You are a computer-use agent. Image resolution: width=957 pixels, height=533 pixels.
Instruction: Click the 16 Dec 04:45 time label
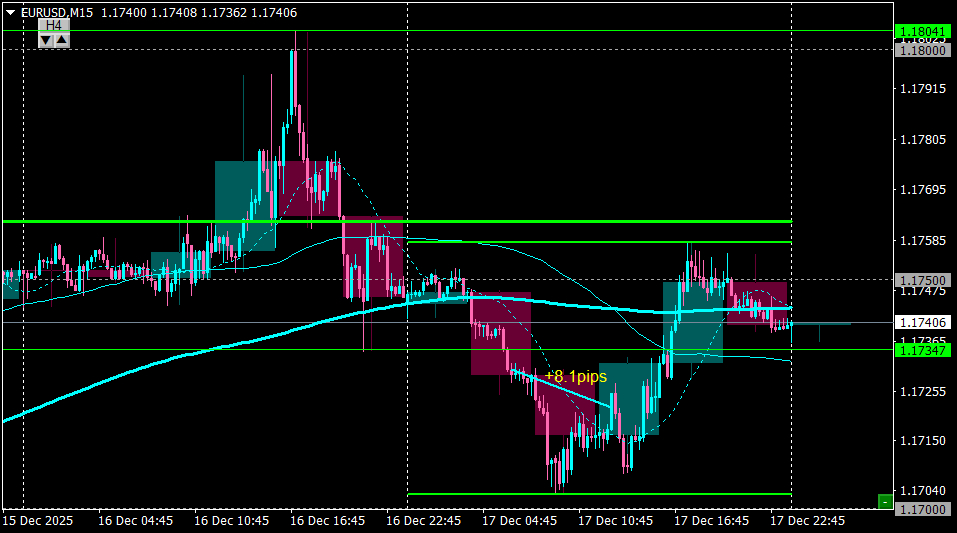click(135, 521)
